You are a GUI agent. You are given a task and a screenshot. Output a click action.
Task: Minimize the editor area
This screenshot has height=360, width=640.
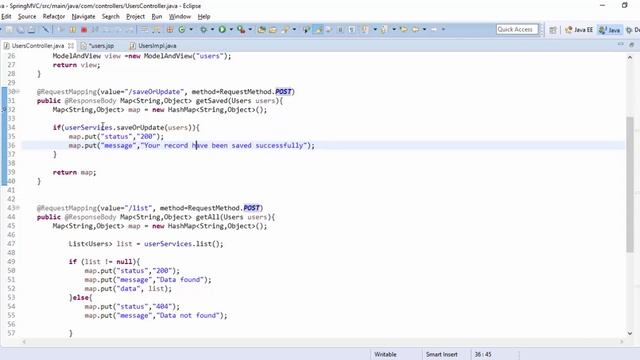click(620, 44)
